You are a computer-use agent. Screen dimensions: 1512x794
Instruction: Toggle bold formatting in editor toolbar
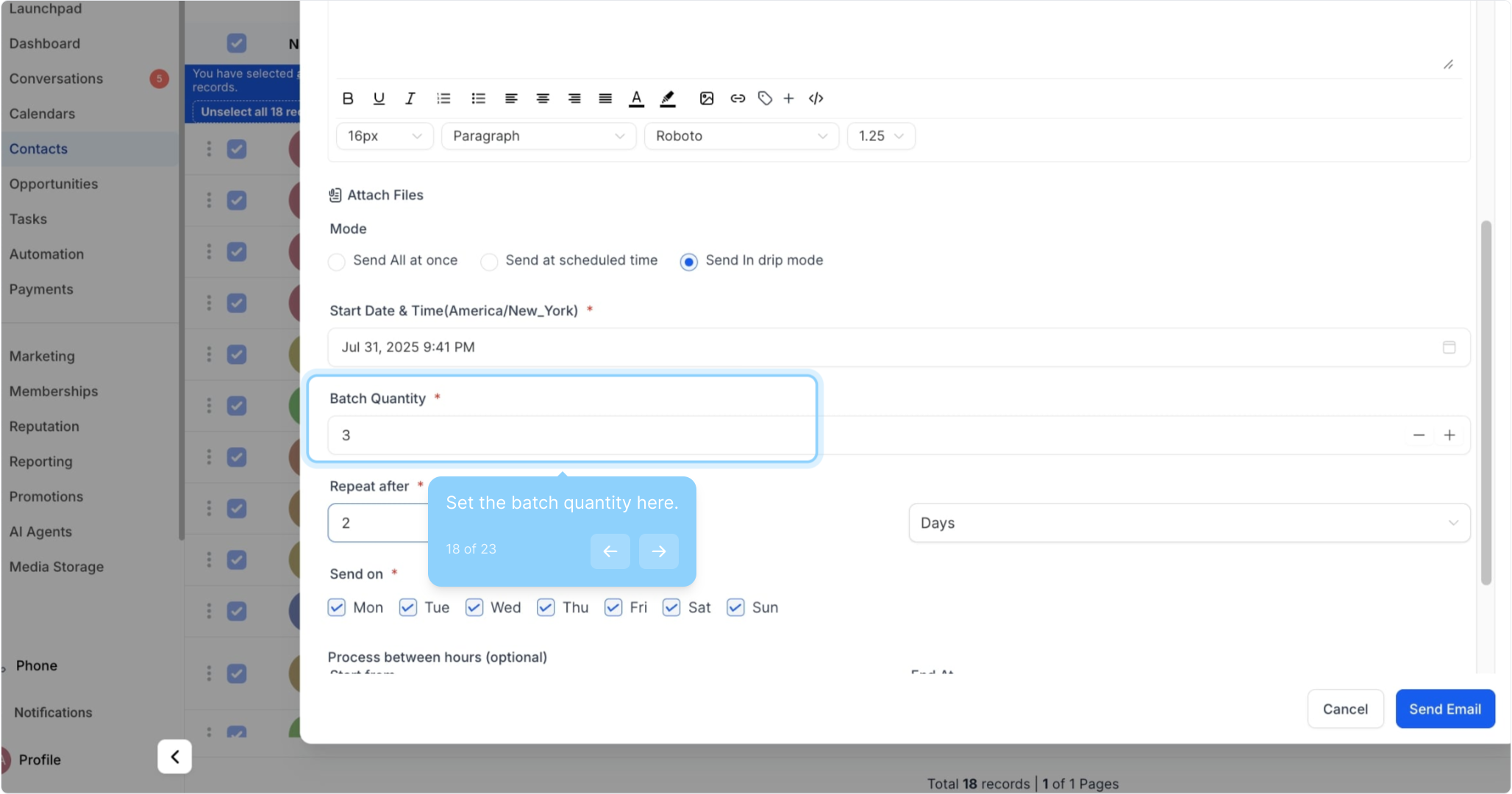coord(348,99)
